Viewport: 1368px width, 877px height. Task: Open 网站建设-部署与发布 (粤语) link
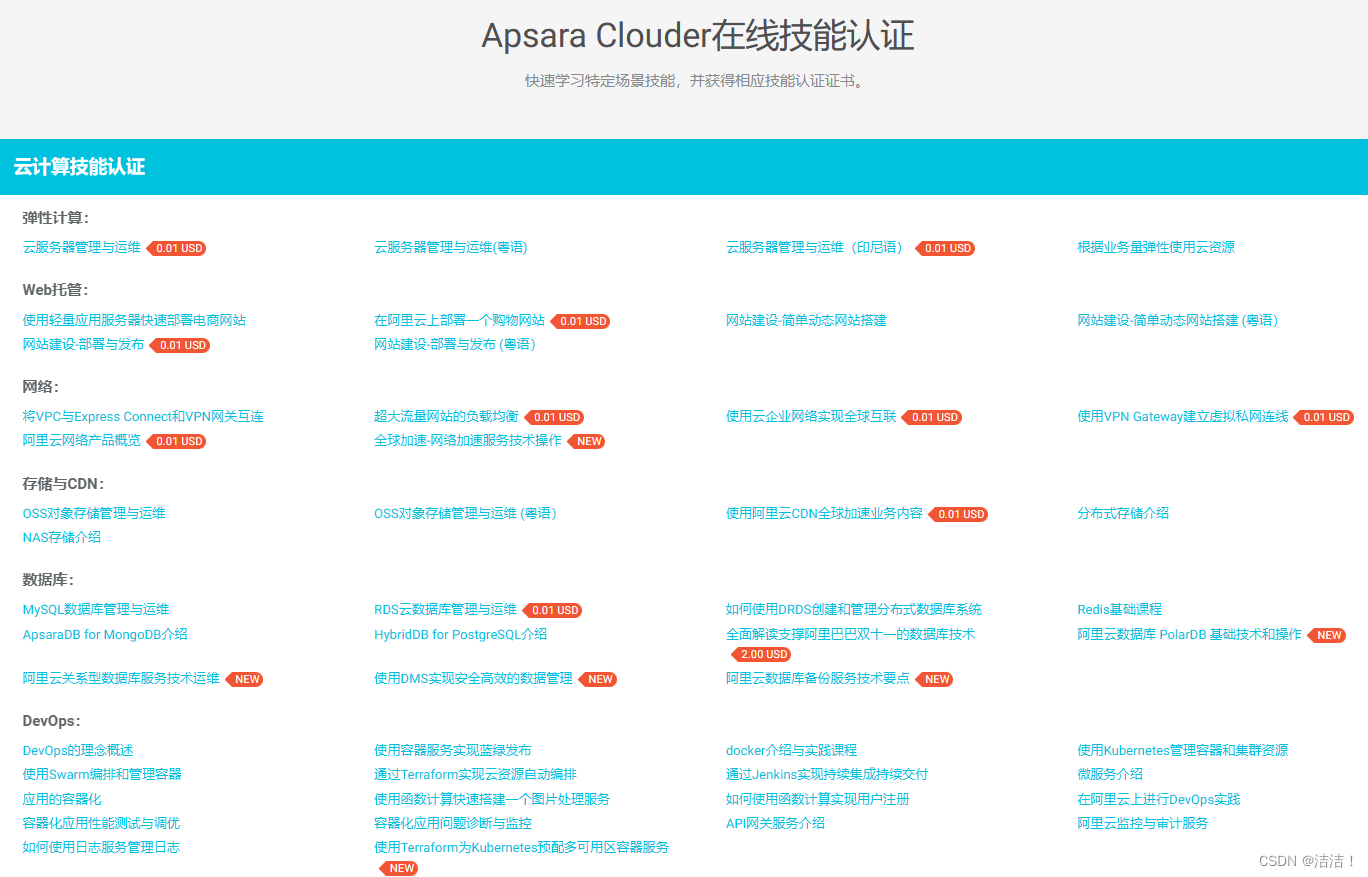point(455,344)
